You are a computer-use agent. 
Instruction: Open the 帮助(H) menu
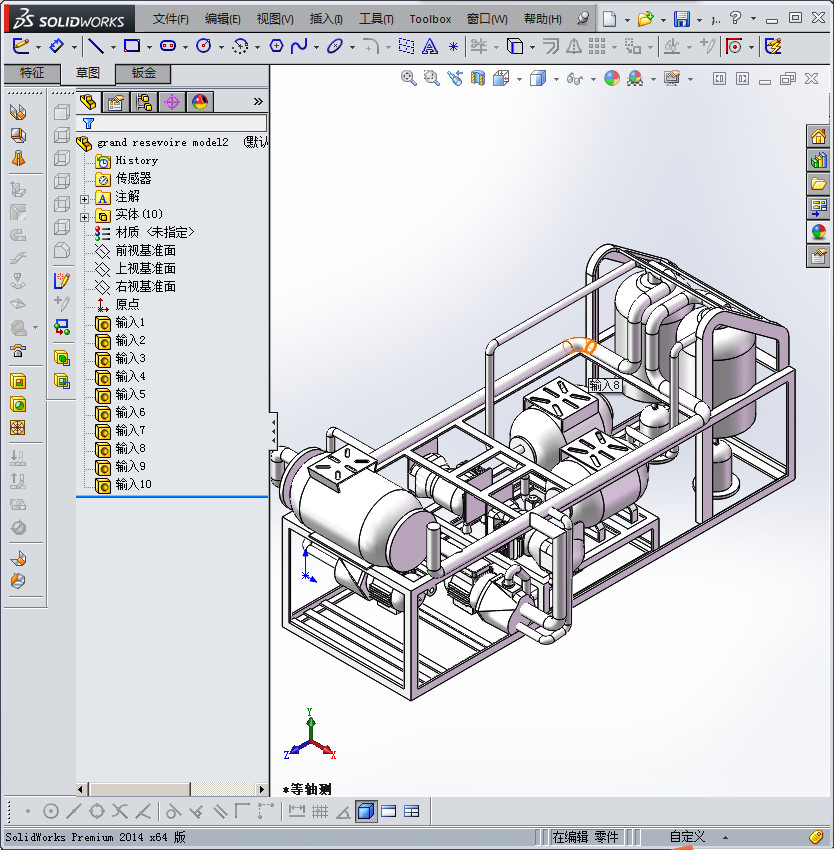542,19
